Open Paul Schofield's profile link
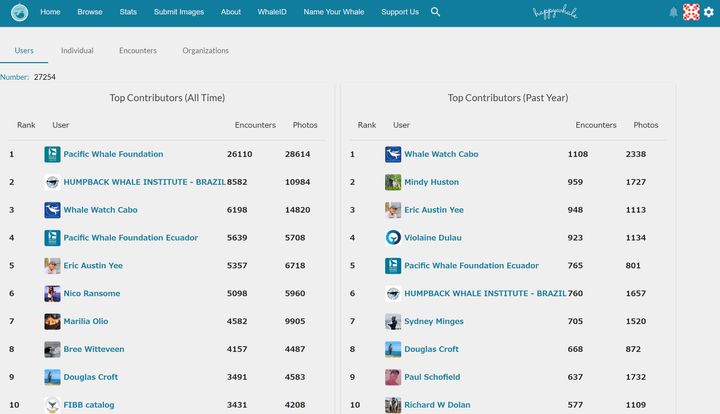Viewport: 720px width, 414px height. (432, 377)
